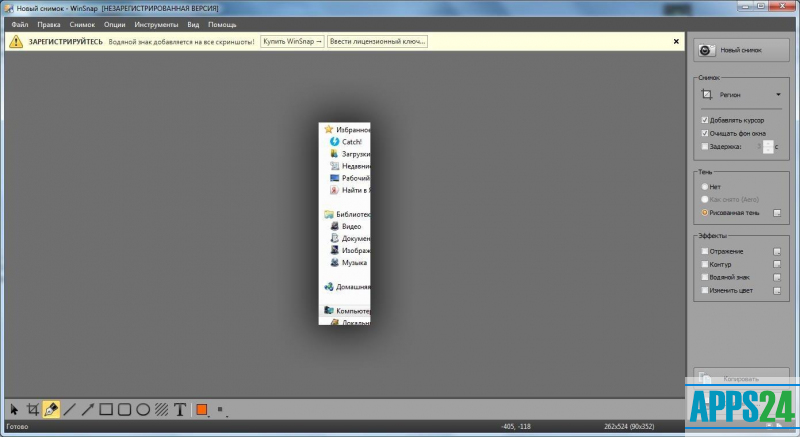Select the hatched fill tool
This screenshot has height=437, width=800.
pyautogui.click(x=161, y=409)
